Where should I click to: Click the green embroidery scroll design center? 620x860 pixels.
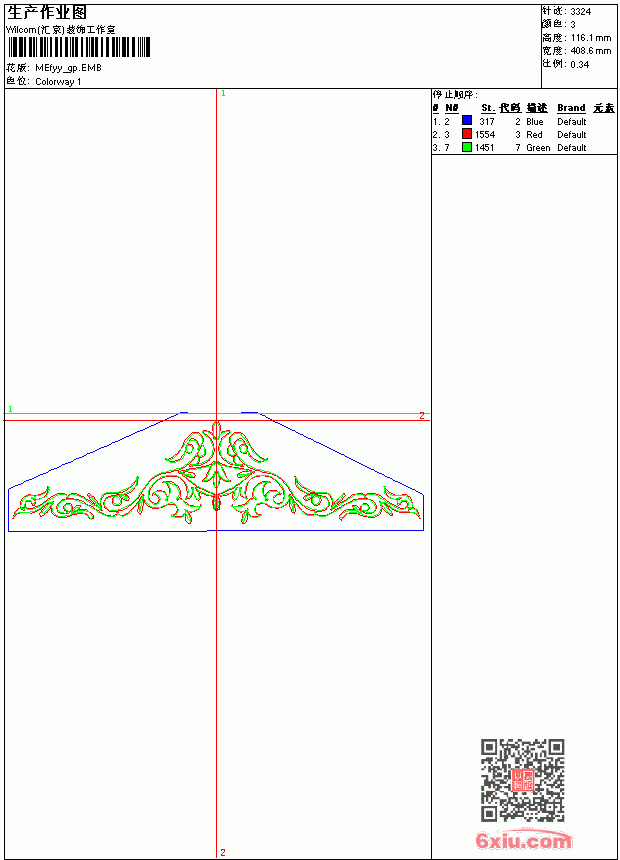(216, 472)
